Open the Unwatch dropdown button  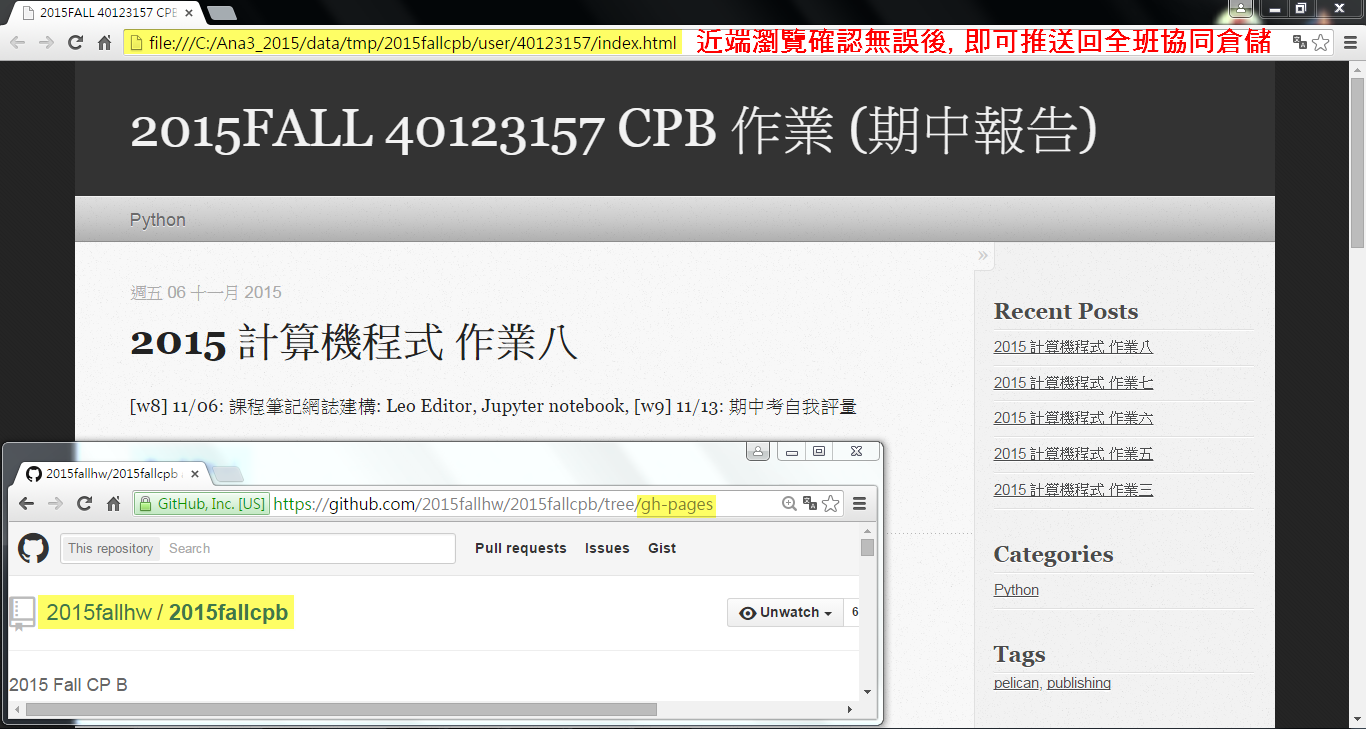tap(785, 613)
